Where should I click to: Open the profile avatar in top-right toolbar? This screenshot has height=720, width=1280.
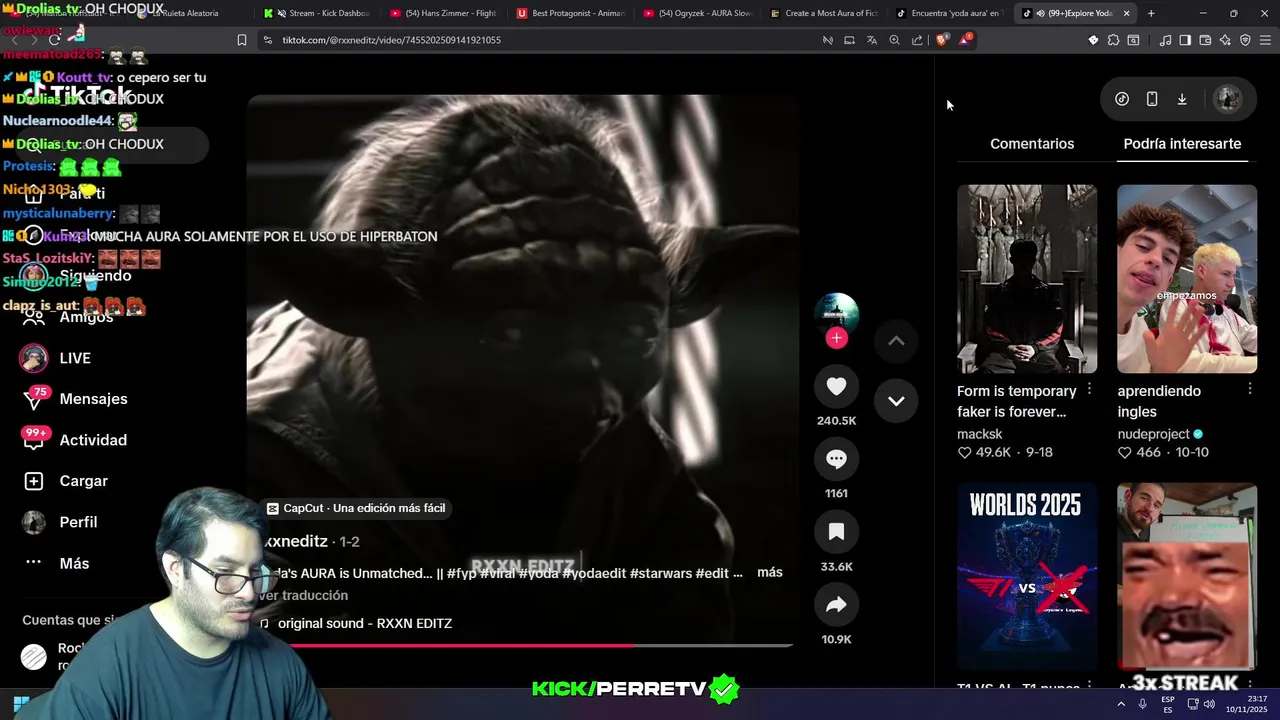[1227, 99]
